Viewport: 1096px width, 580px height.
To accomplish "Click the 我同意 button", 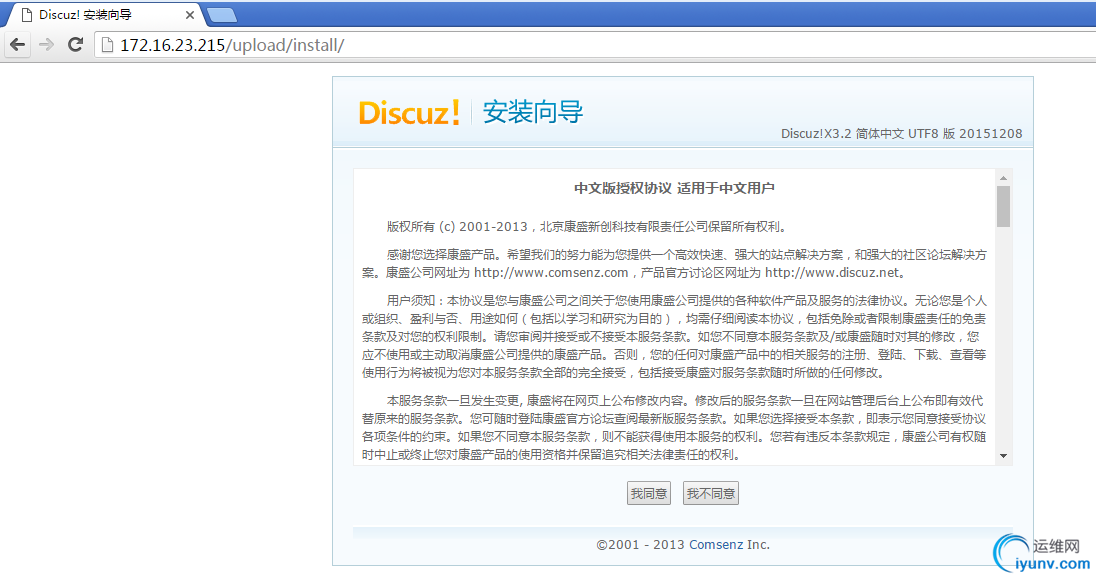I will pyautogui.click(x=649, y=493).
